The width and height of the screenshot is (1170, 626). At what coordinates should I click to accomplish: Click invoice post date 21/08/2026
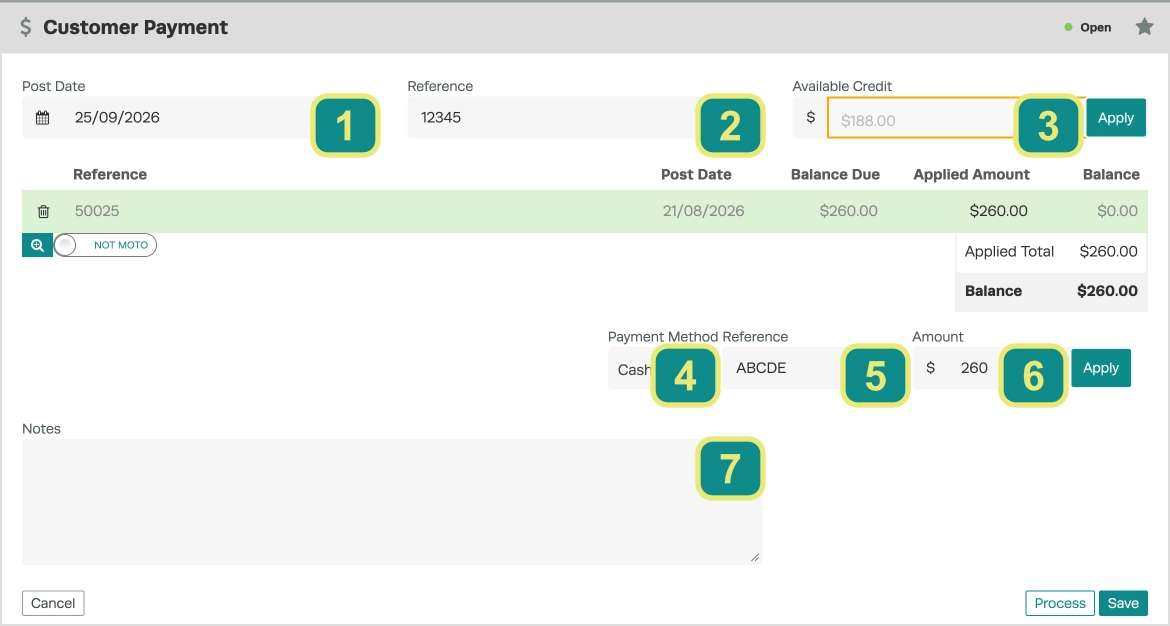click(704, 211)
